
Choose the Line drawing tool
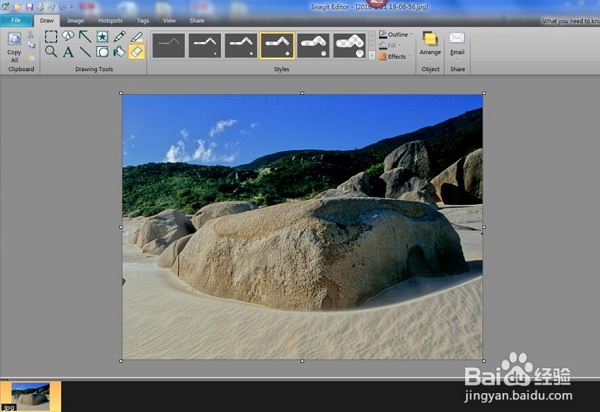tap(85, 52)
